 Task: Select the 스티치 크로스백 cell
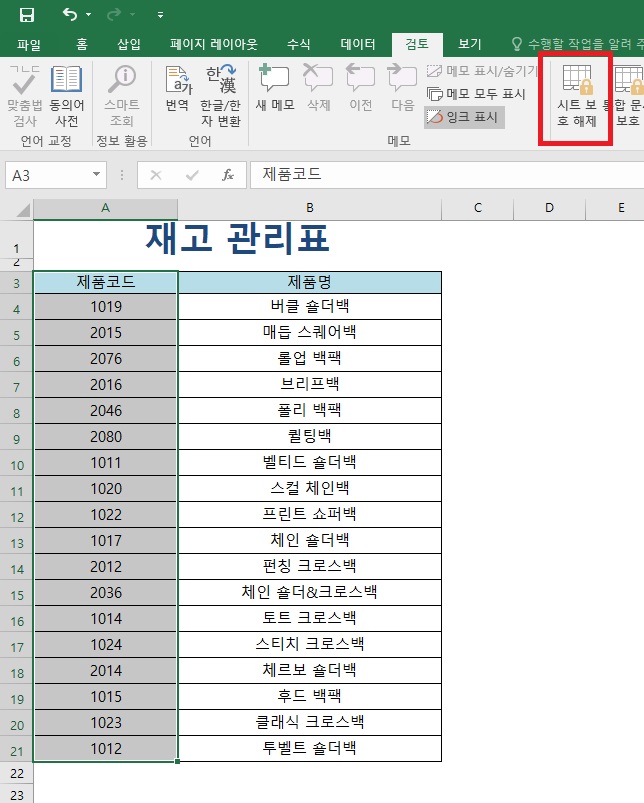point(310,644)
